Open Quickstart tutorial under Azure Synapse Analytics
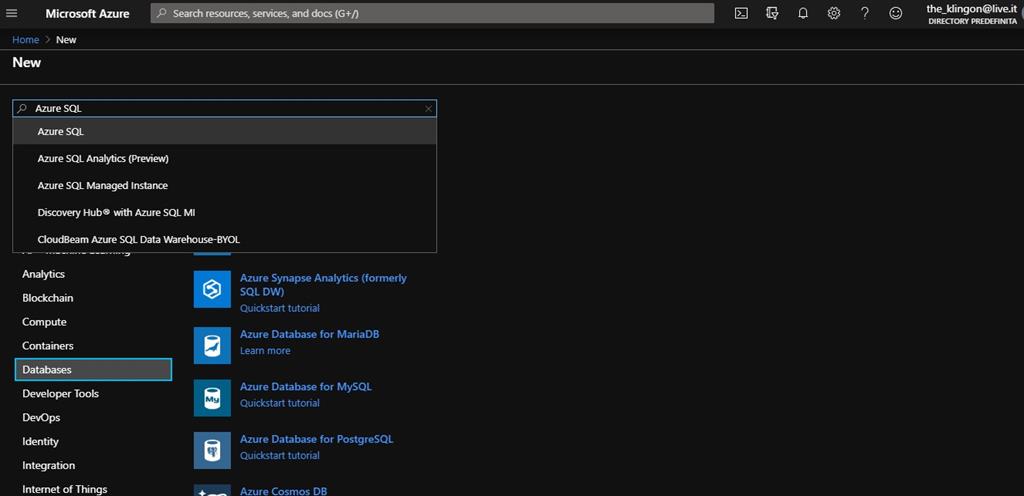The image size is (1024, 496). click(280, 308)
